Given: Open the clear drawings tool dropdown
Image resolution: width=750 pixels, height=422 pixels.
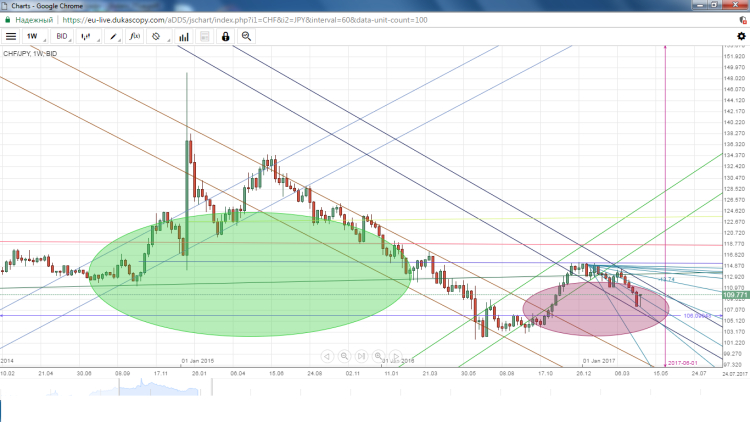Looking at the screenshot, I should (x=157, y=36).
